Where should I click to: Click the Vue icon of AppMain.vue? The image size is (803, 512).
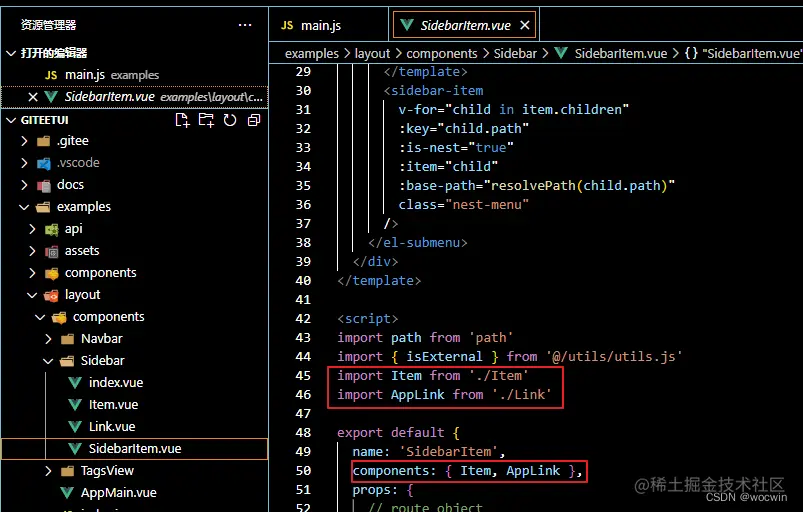tap(67, 493)
